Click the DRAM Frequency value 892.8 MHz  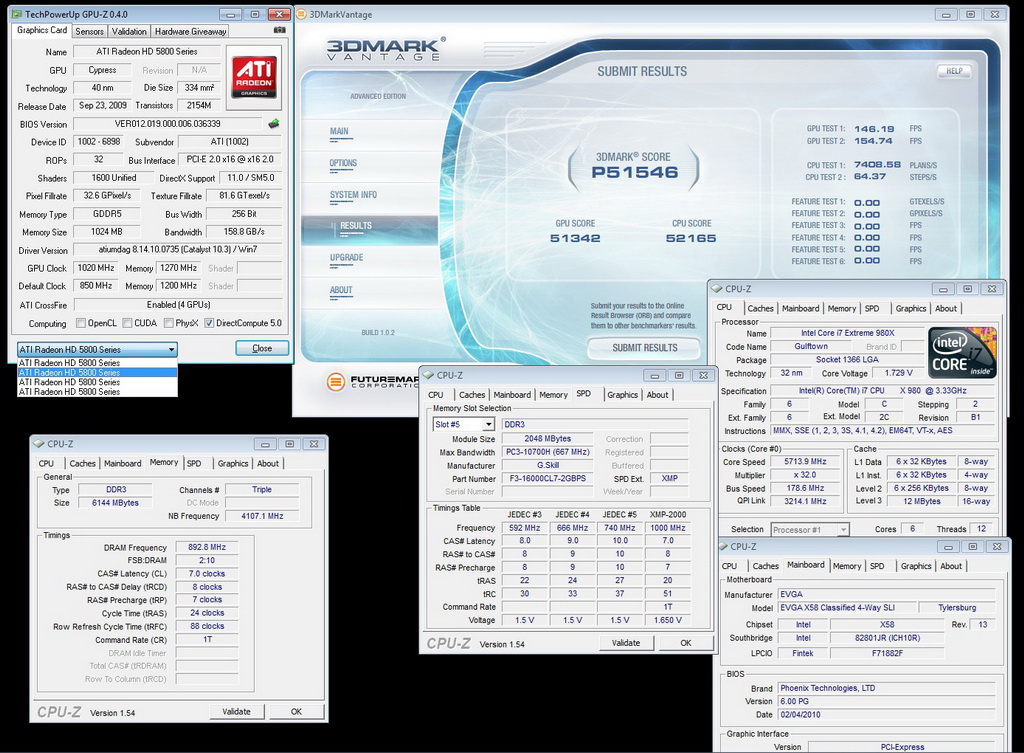207,547
